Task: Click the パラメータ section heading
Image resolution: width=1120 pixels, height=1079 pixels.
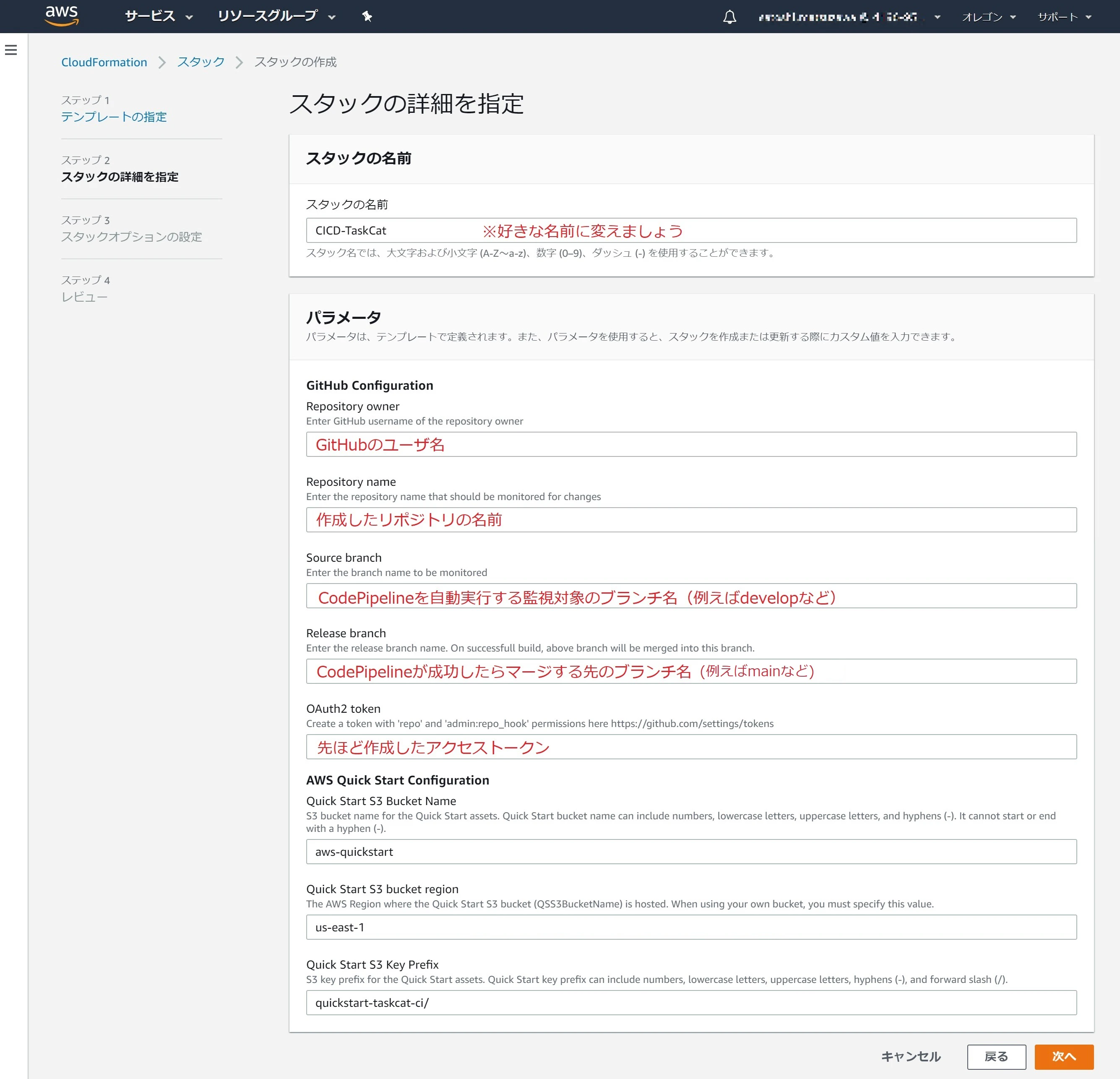Action: [344, 317]
